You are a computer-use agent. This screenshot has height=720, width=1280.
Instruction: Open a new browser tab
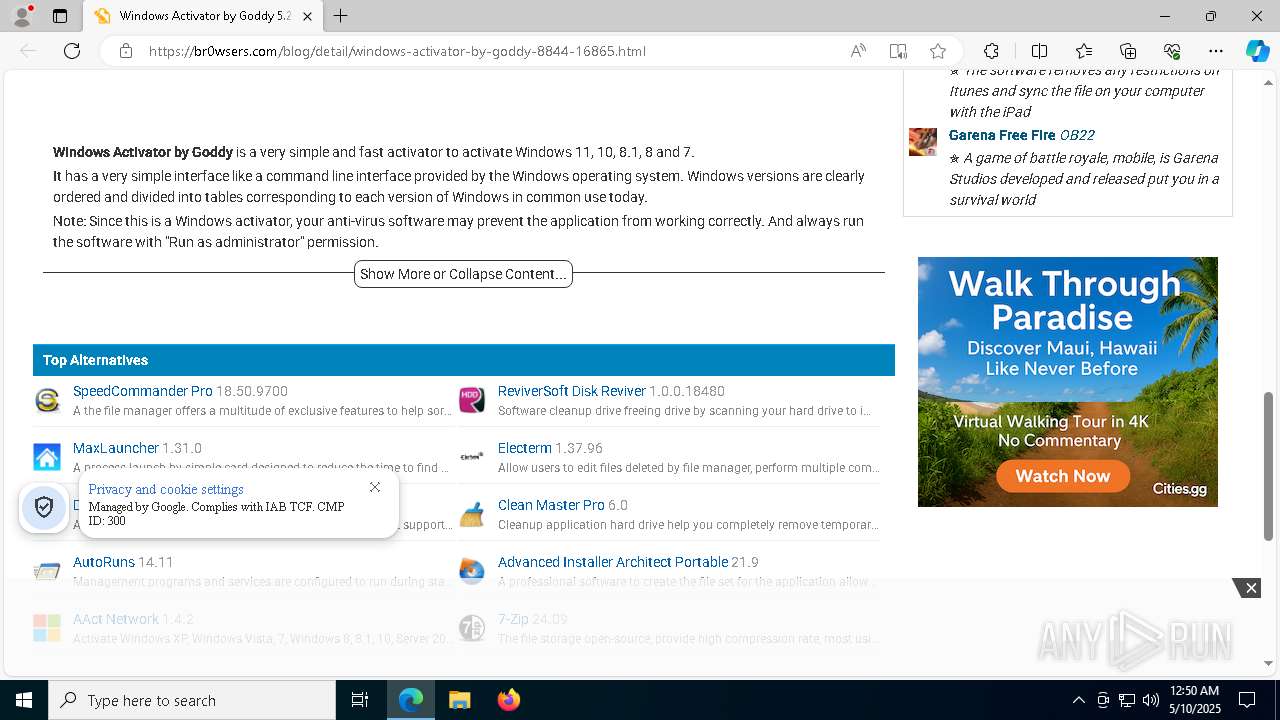click(x=341, y=16)
